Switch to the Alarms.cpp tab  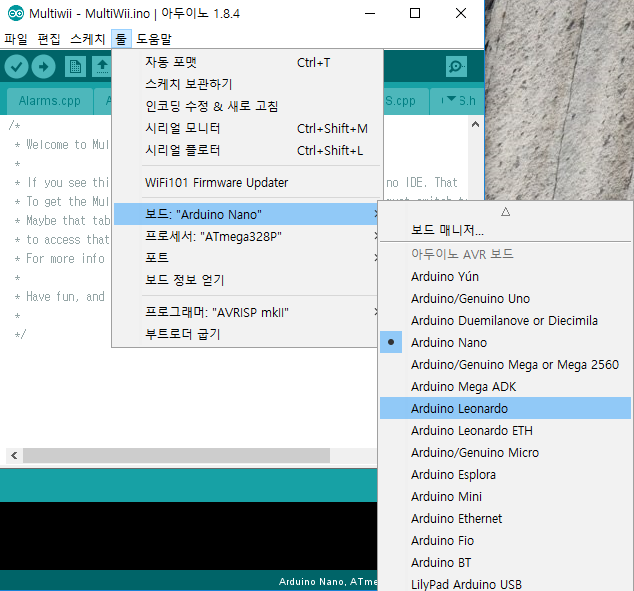tap(50, 101)
